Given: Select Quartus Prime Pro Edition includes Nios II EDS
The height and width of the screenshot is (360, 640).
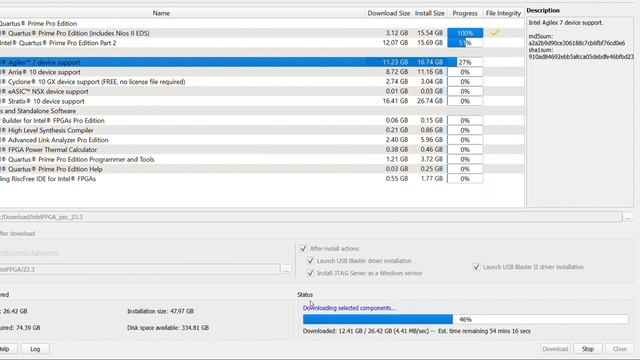Looking at the screenshot, I should point(261,33).
